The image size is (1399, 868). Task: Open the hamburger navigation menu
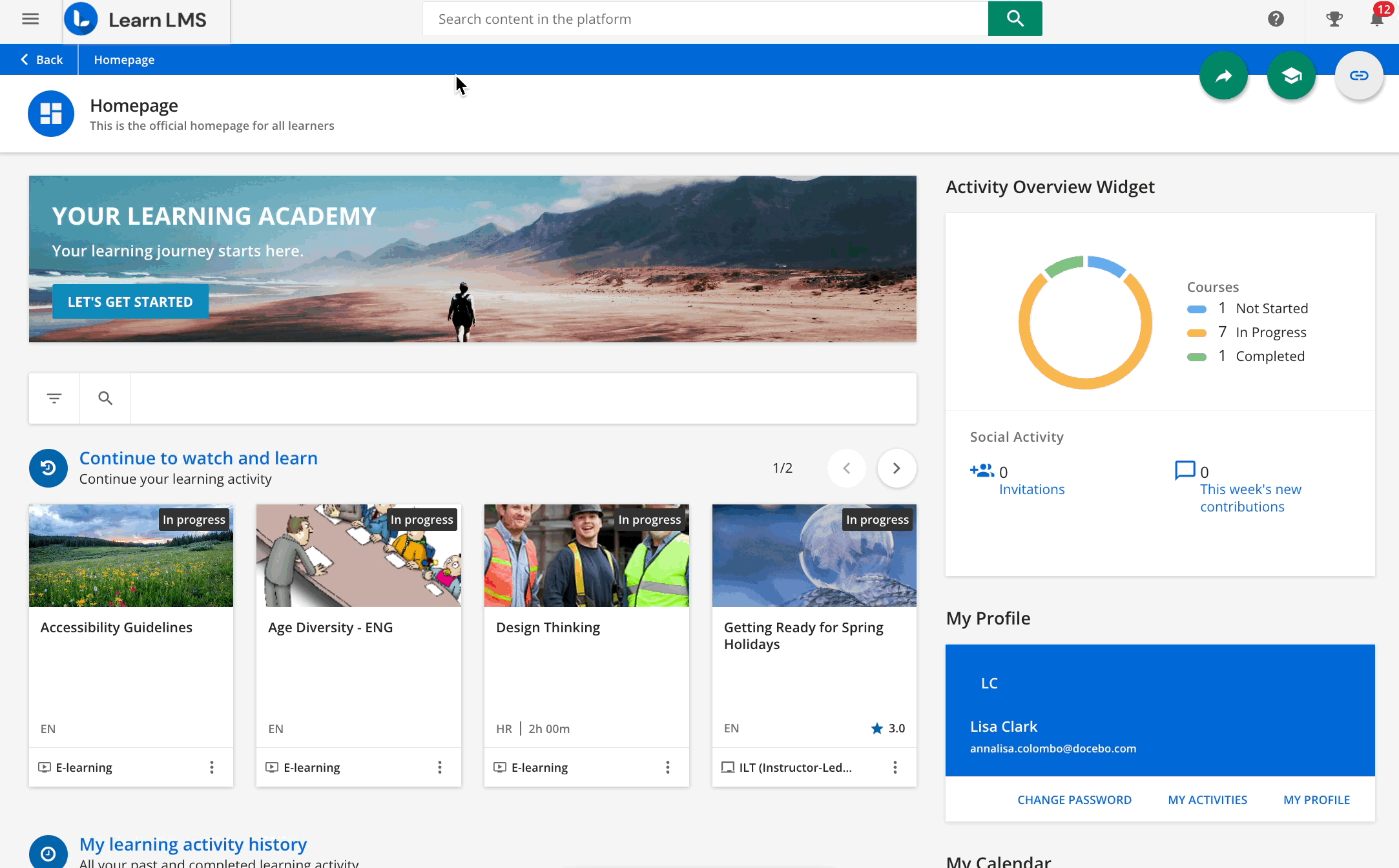point(30,19)
